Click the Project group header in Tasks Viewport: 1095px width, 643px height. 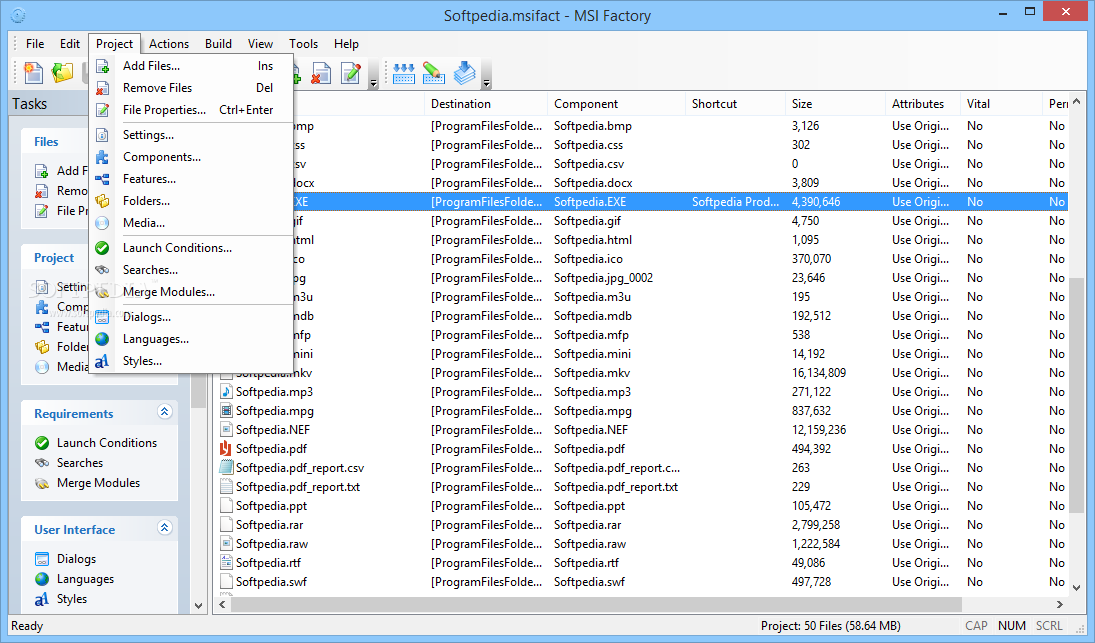(54, 258)
